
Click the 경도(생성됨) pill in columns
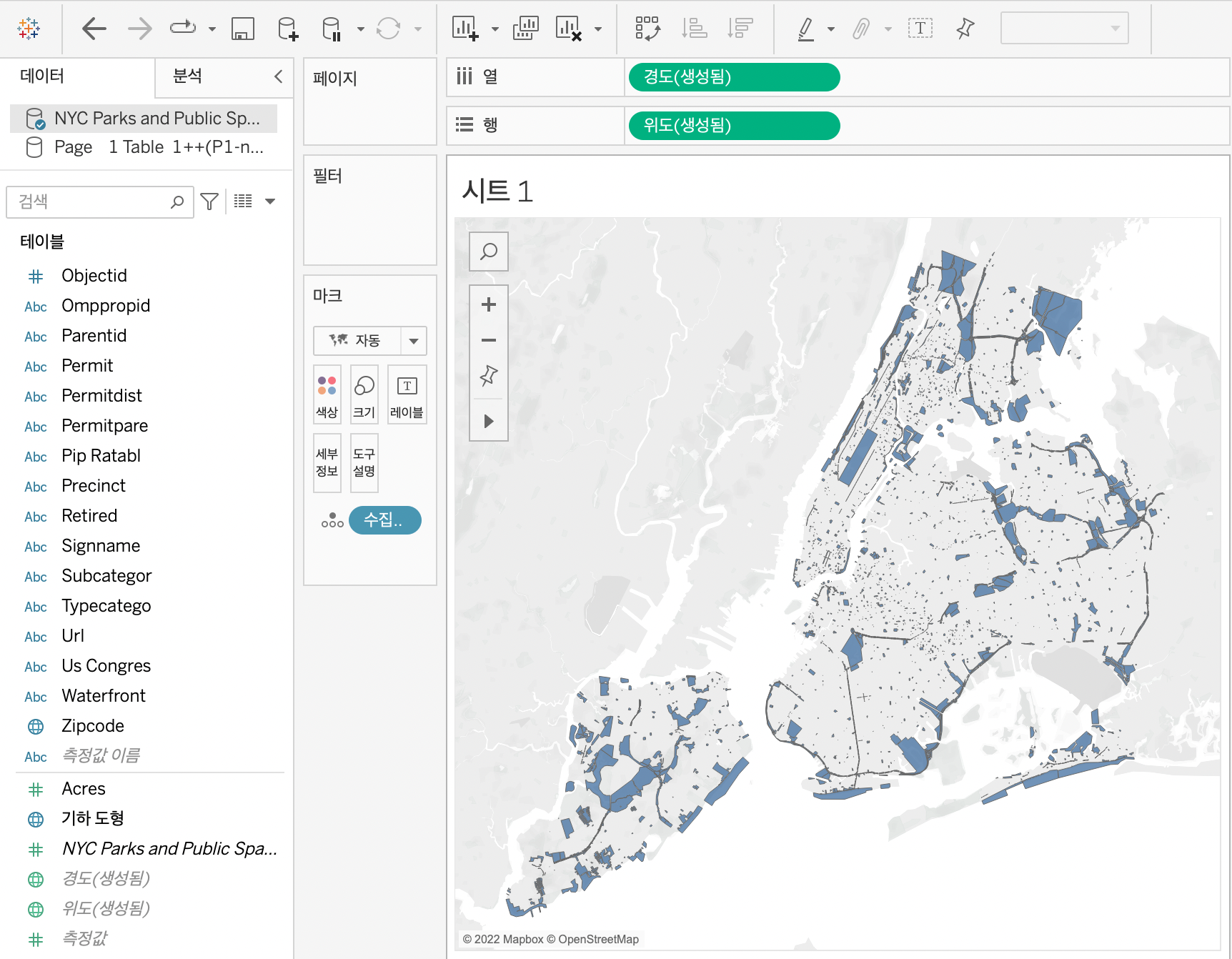(x=734, y=77)
